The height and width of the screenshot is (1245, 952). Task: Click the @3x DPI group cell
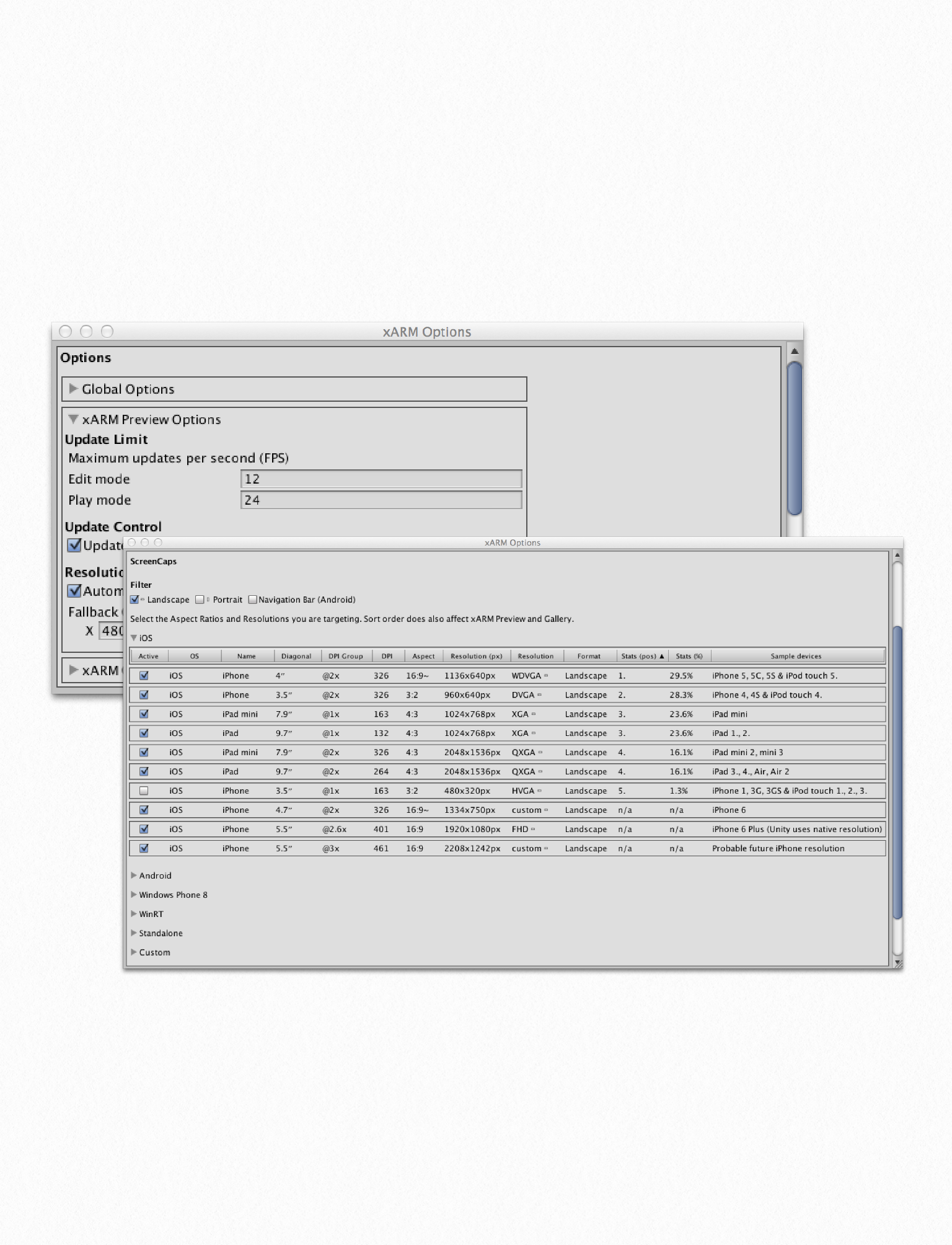(x=331, y=848)
